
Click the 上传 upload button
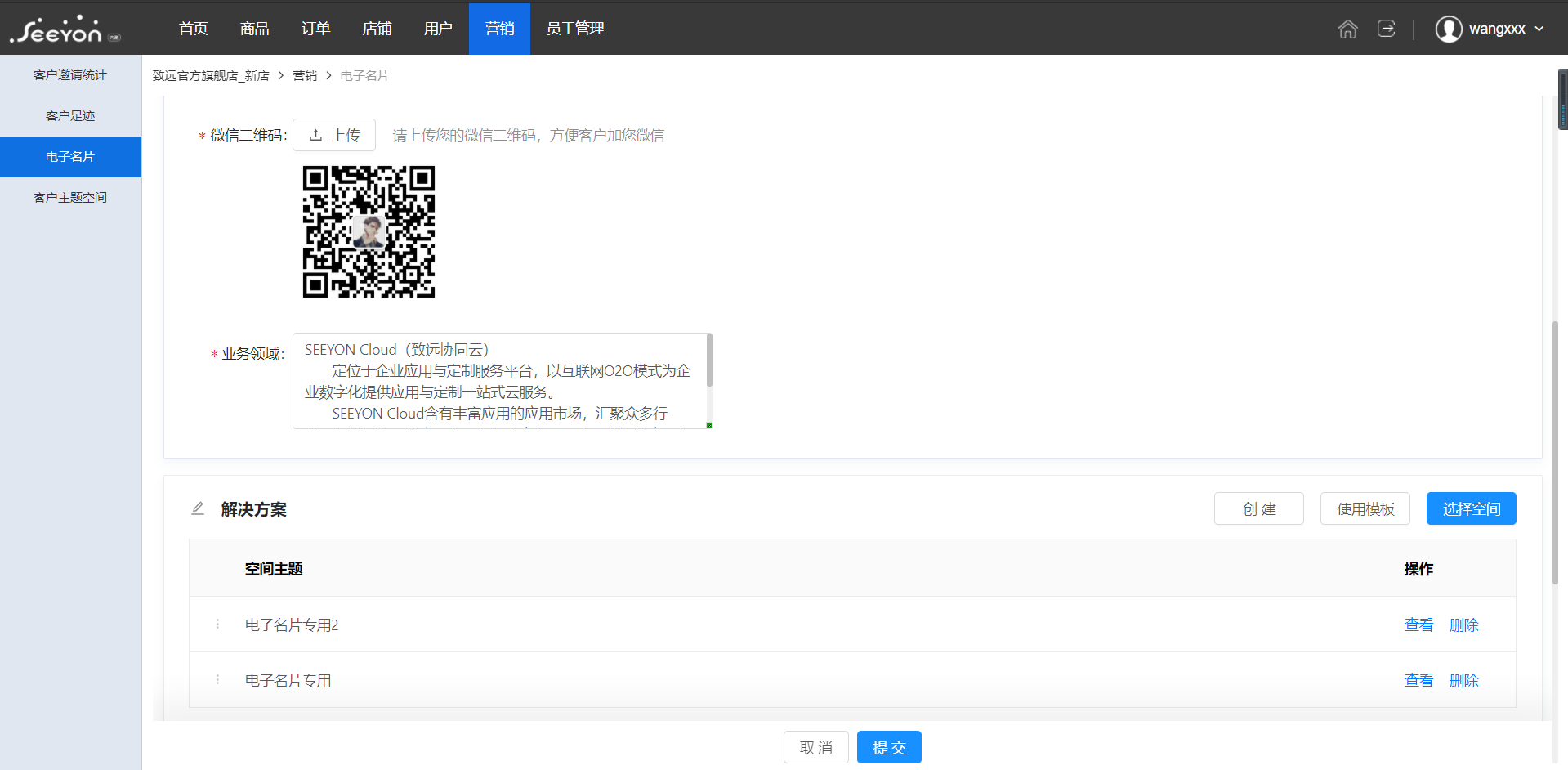[334, 135]
